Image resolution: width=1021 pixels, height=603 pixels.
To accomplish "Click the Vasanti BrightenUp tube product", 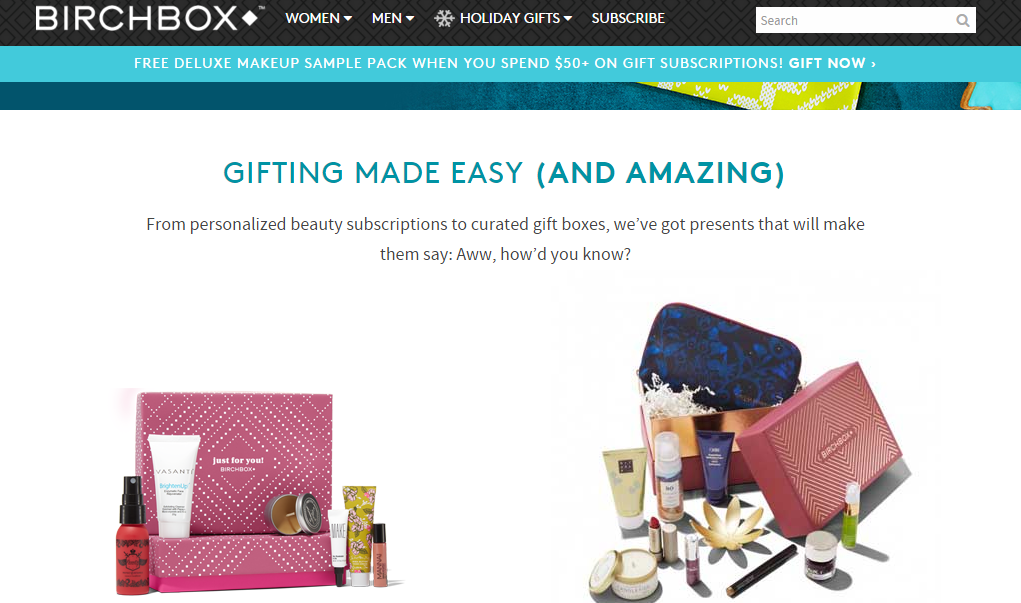I will click(174, 485).
